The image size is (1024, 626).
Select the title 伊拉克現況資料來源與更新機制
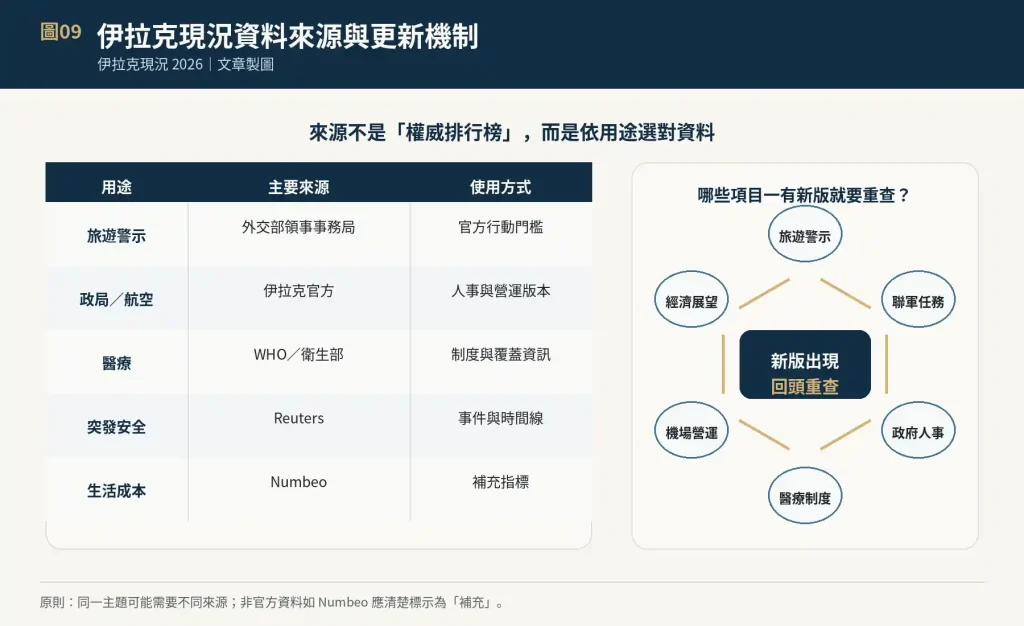pos(287,36)
